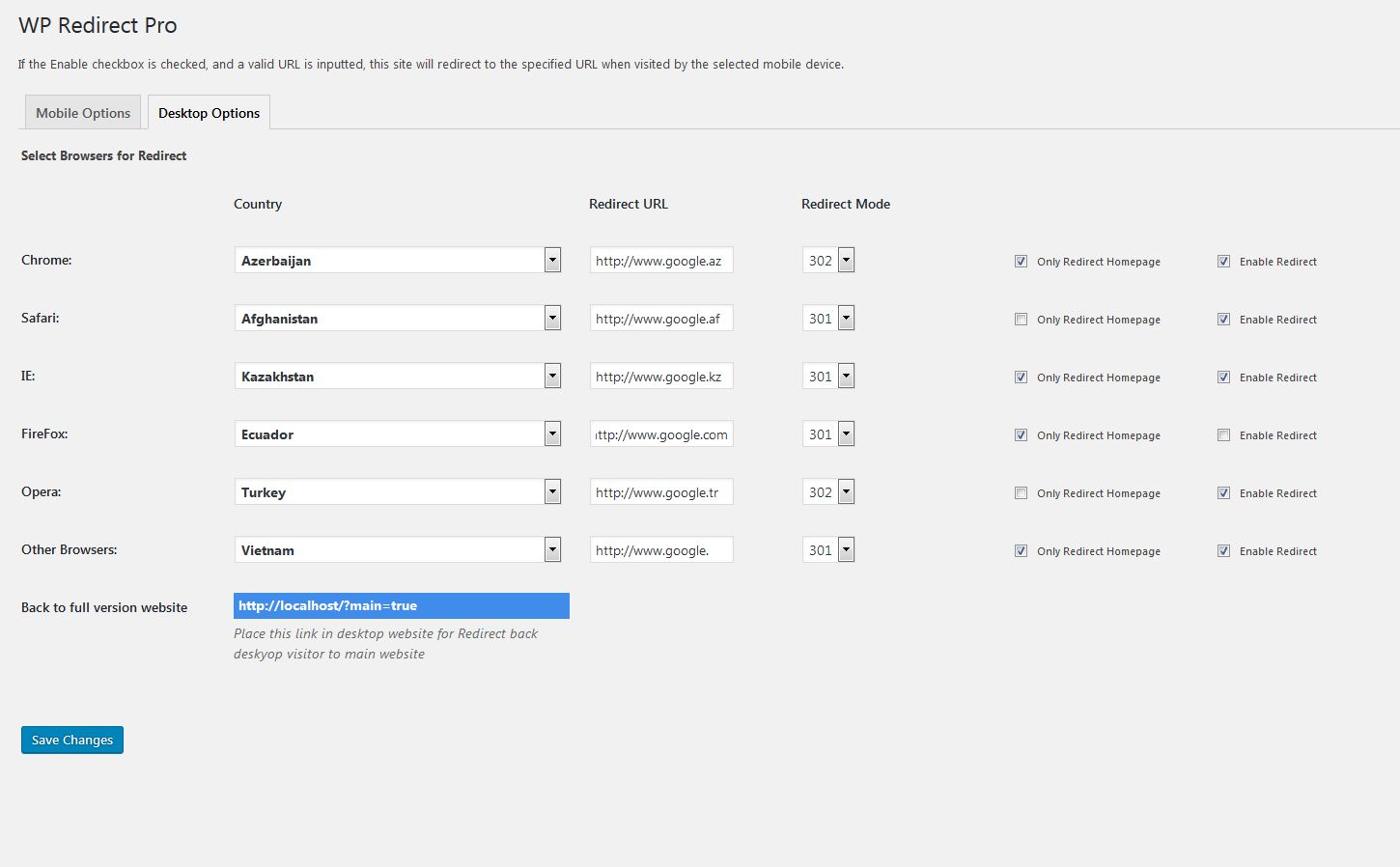The image size is (1400, 867).
Task: Click the Other Browsers Redirect URL field
Action: point(661,550)
